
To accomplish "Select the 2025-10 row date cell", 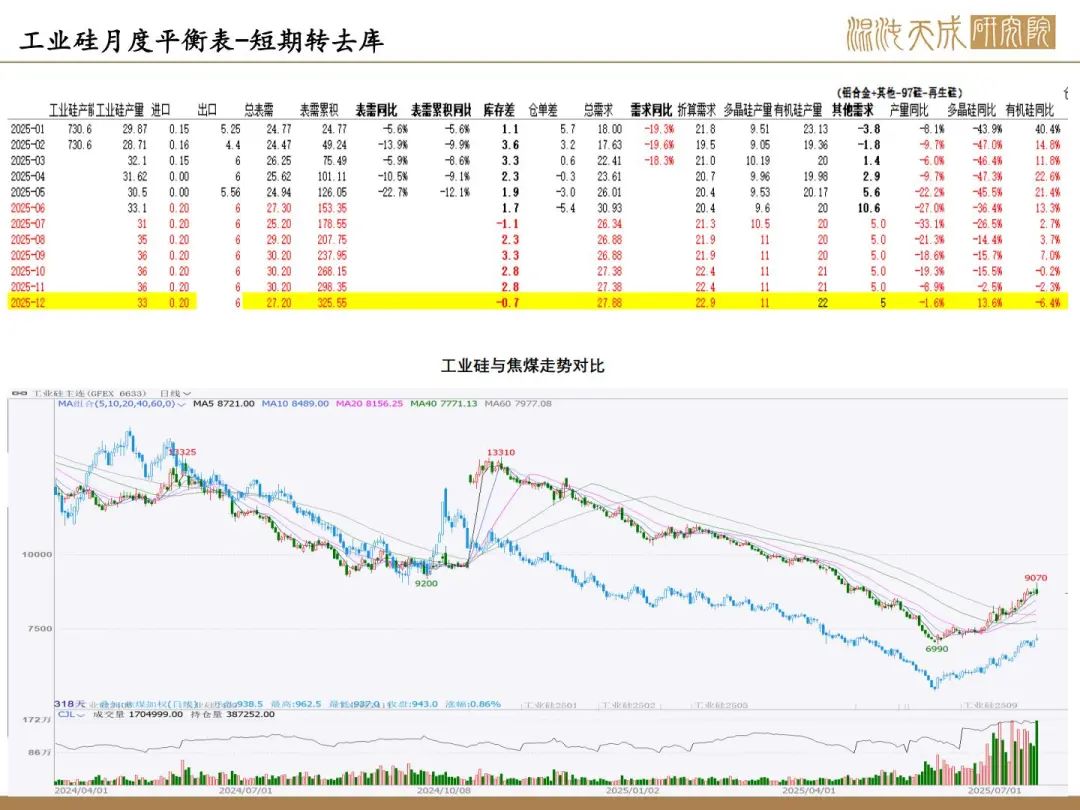I will point(28,271).
